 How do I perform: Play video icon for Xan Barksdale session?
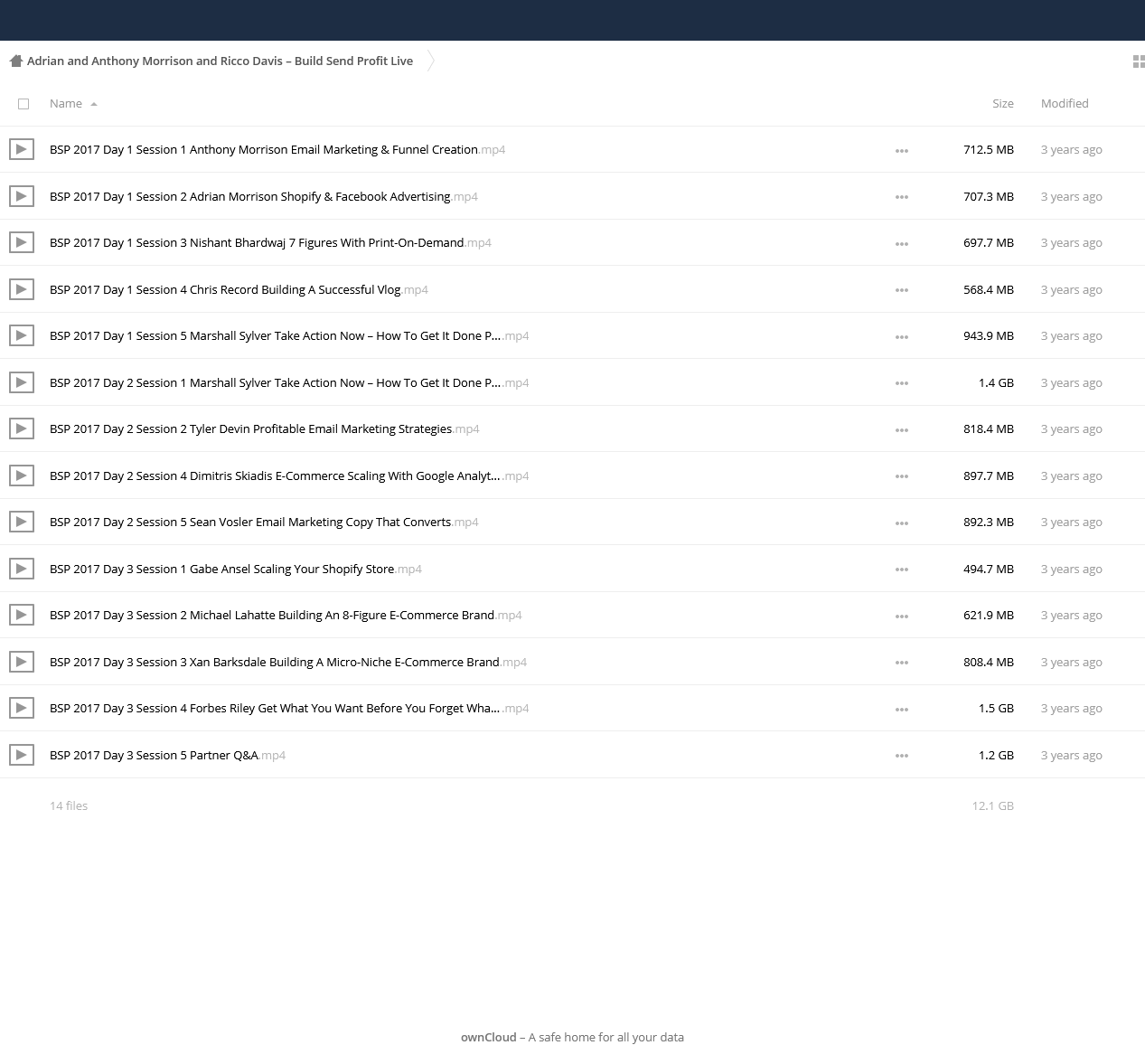tap(22, 662)
